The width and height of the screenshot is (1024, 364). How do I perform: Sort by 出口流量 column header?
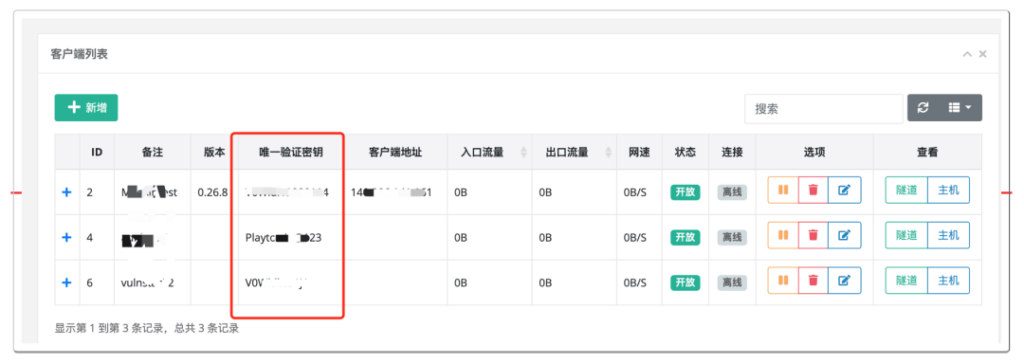[574, 152]
